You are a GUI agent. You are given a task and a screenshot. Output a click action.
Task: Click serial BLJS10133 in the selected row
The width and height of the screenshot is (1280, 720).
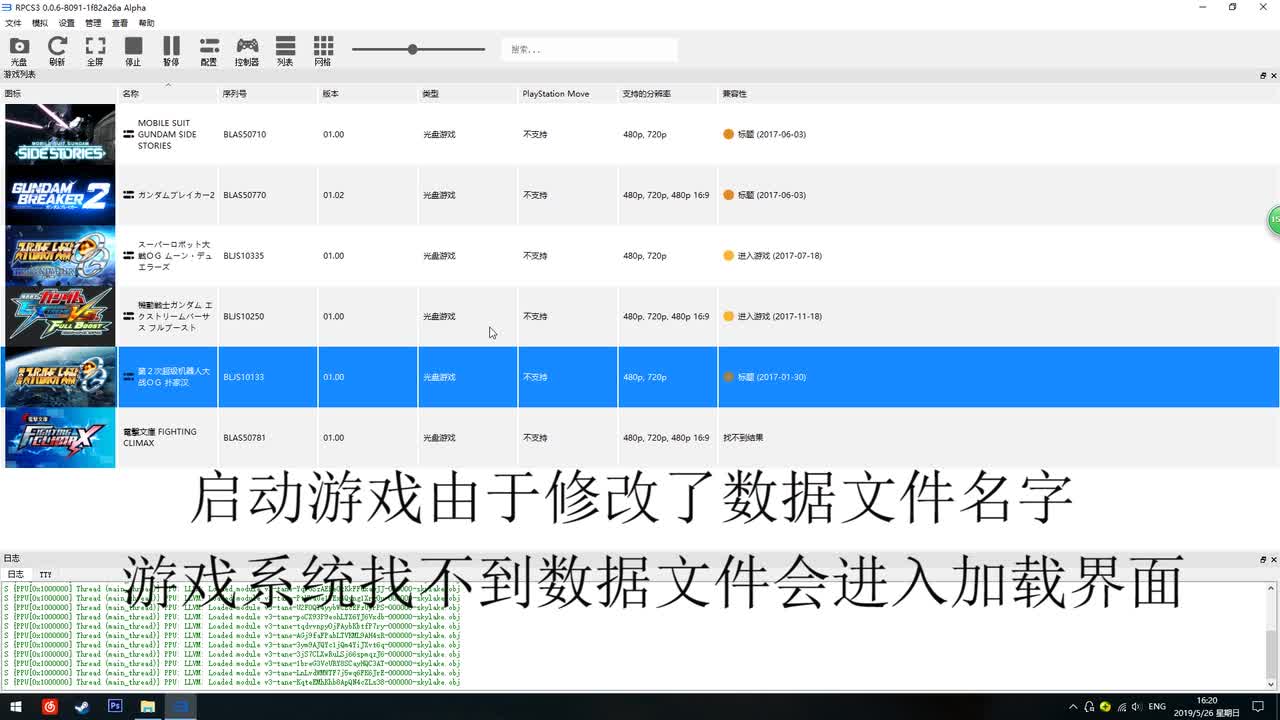(244, 377)
